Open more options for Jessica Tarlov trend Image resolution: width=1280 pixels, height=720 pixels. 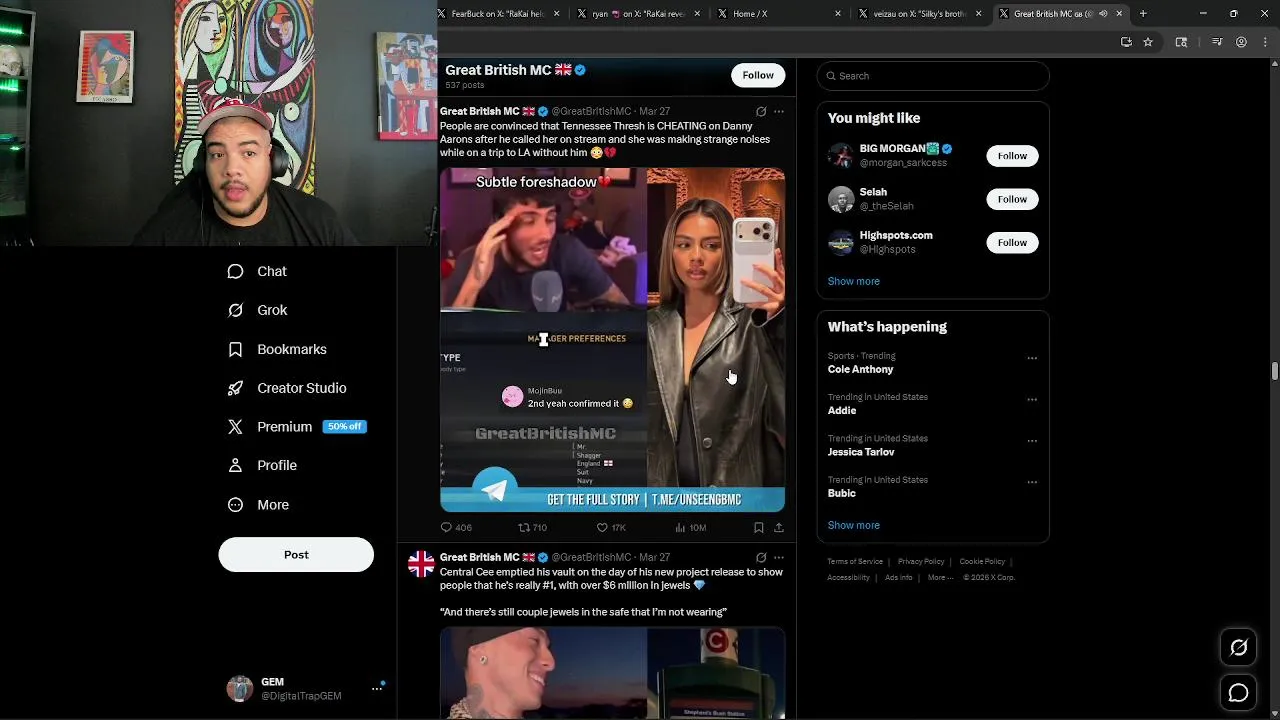[x=1032, y=441]
